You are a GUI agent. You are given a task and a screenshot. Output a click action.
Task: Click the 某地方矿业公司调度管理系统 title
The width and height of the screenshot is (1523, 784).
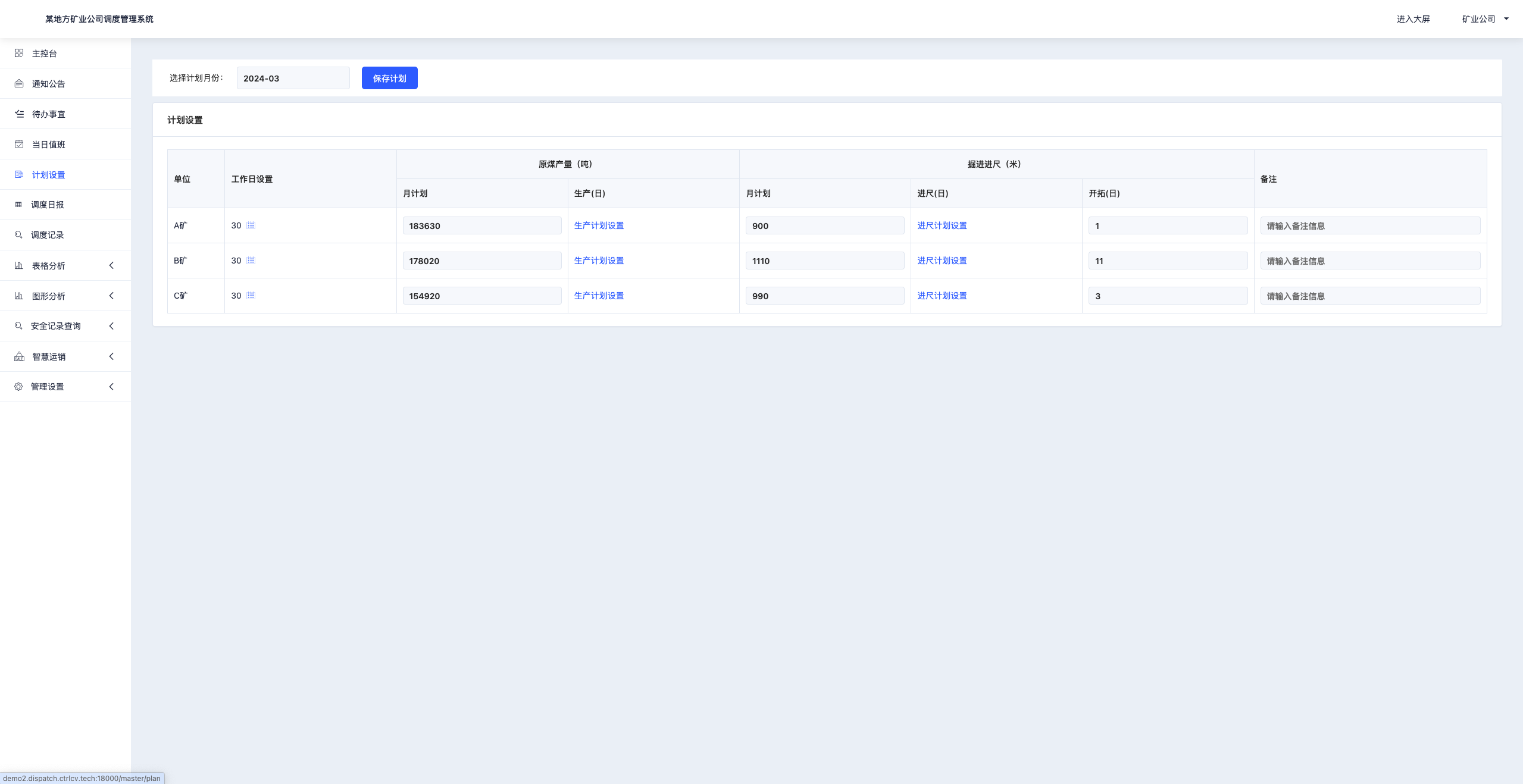coord(99,19)
